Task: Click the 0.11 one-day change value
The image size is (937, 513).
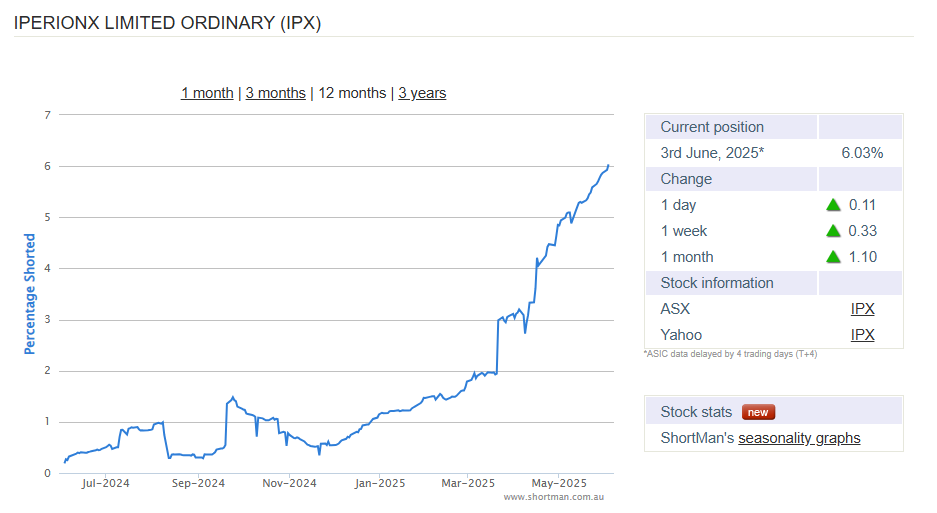Action: click(x=862, y=205)
